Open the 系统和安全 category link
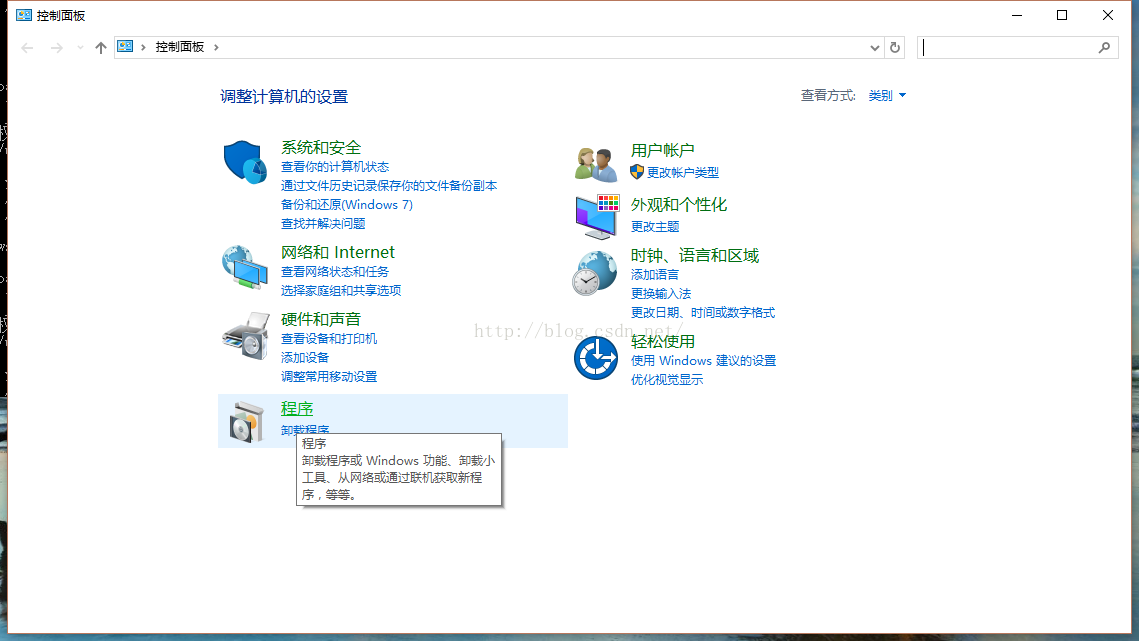The image size is (1139, 641). pyautogui.click(x=321, y=148)
